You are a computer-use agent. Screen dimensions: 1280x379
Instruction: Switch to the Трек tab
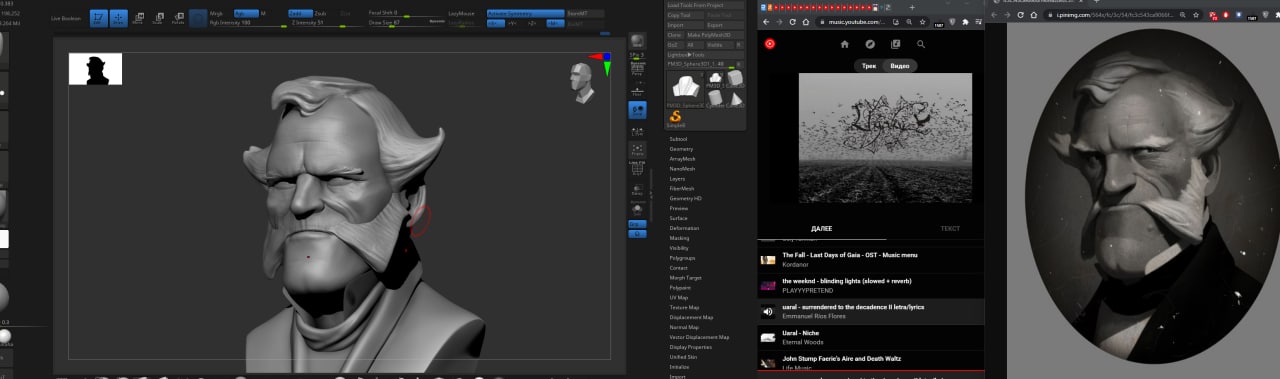[x=868, y=66]
